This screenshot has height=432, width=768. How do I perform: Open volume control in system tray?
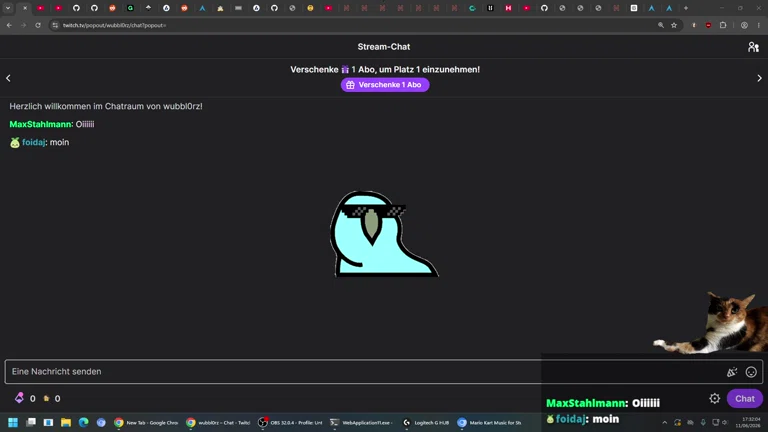tap(725, 422)
